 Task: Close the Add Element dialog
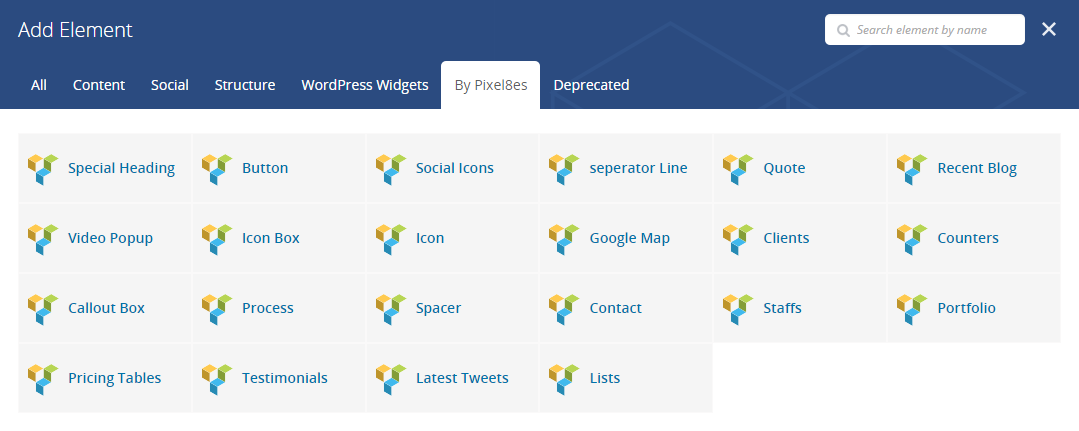1049,29
